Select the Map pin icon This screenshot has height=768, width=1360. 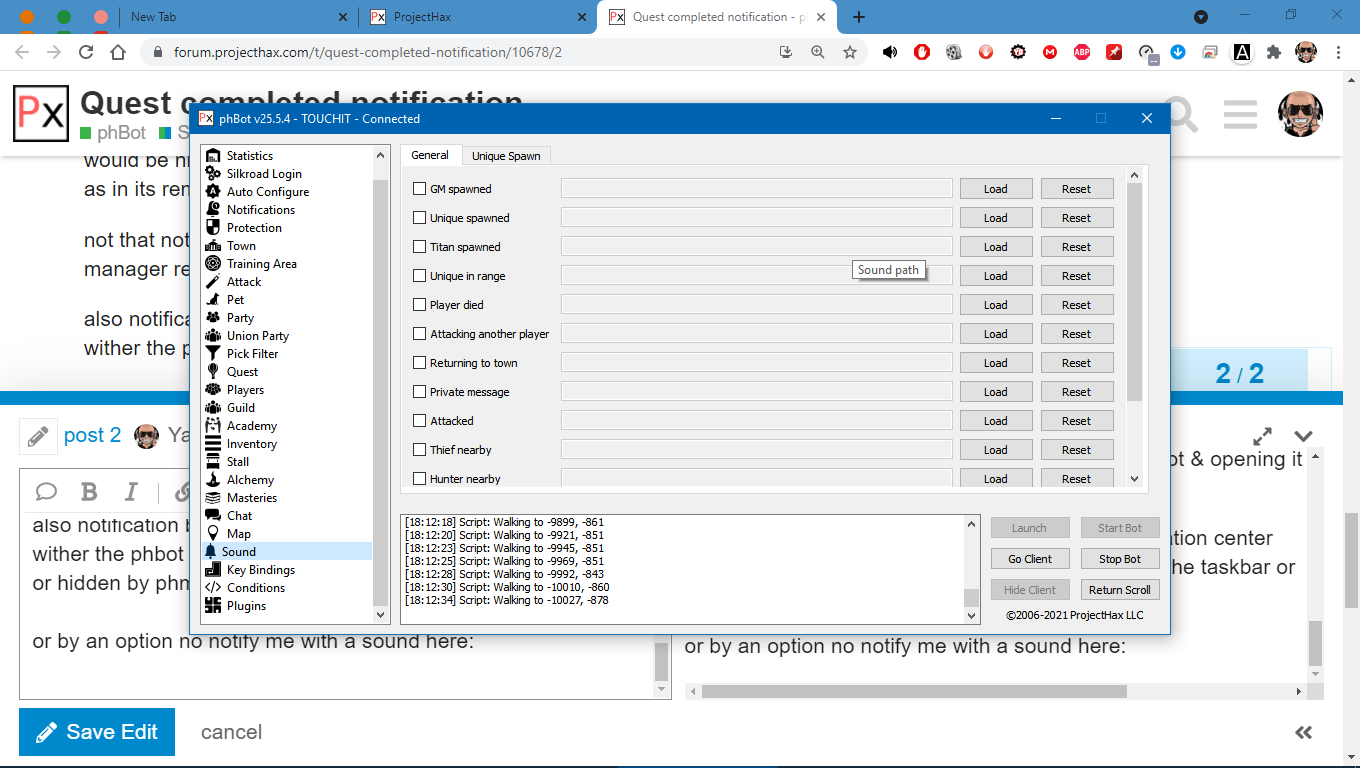(212, 534)
